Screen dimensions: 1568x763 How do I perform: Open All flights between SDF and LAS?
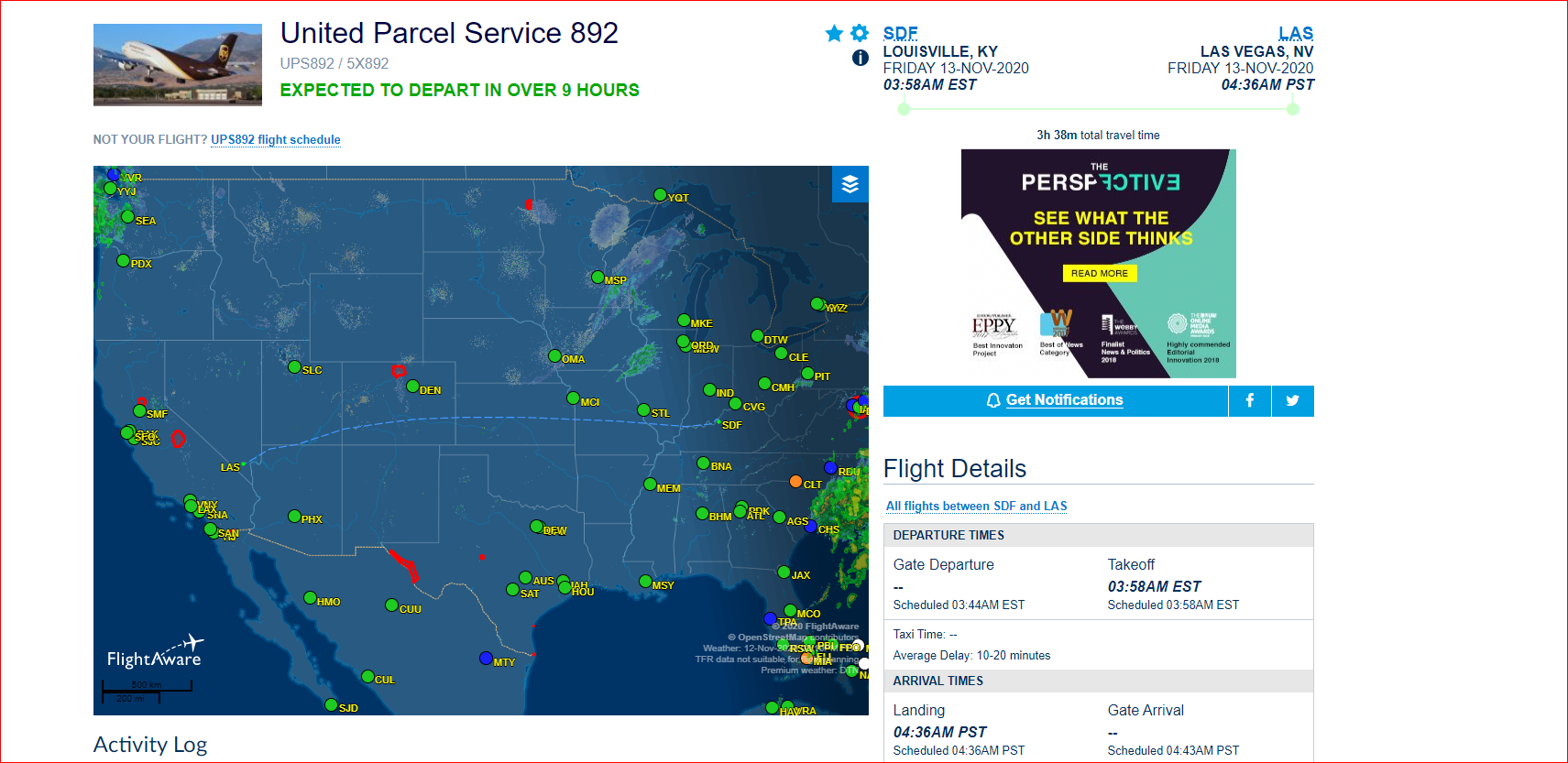pos(976,507)
